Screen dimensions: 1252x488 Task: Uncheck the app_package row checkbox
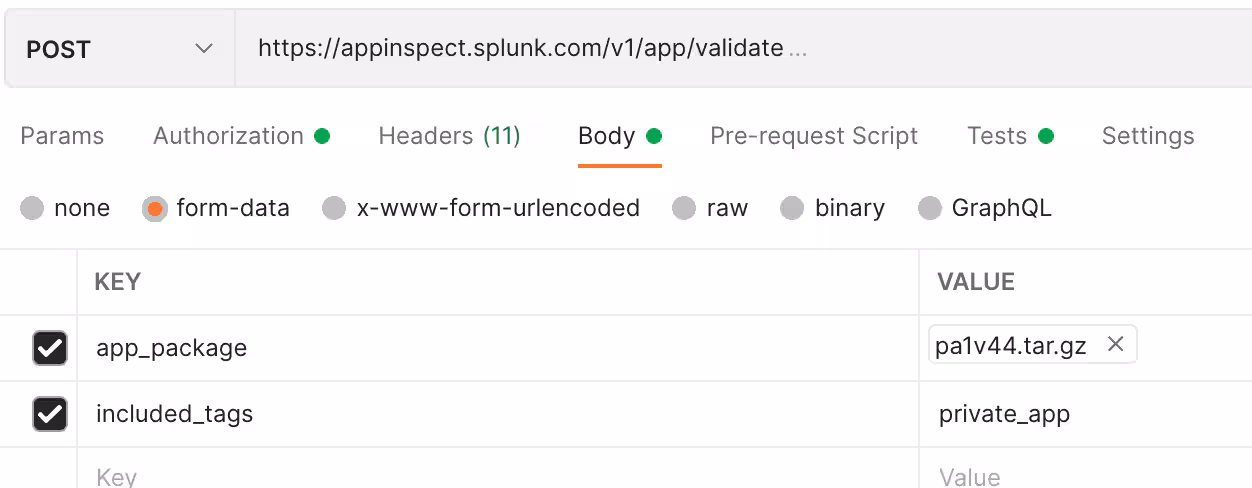50,348
